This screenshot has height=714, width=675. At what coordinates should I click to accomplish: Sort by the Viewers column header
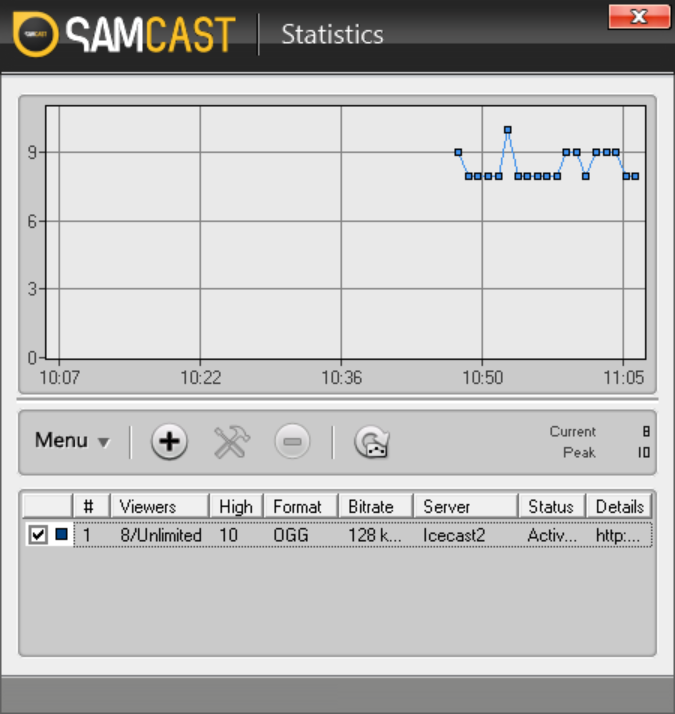(x=159, y=506)
